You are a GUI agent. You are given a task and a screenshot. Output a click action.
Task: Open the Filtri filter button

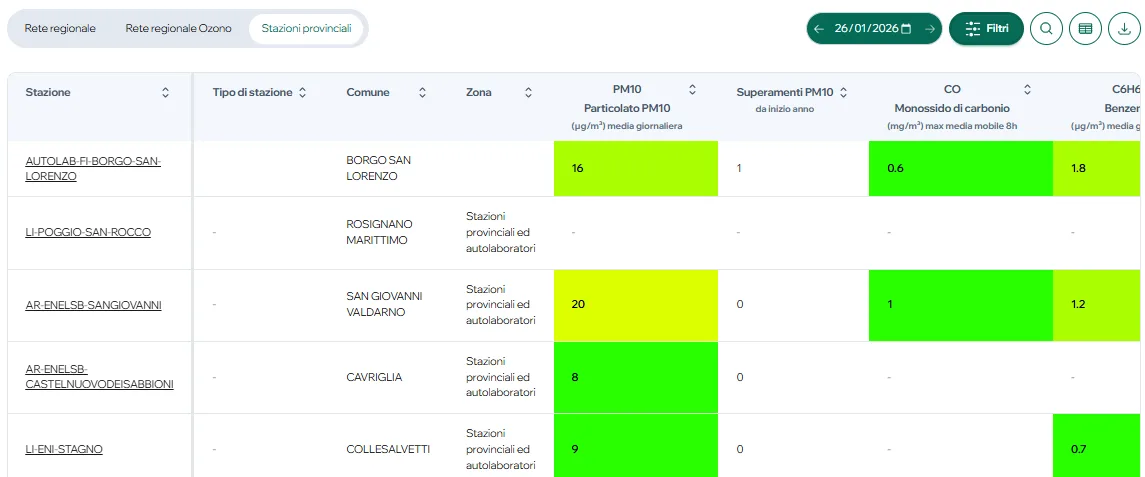coord(986,29)
